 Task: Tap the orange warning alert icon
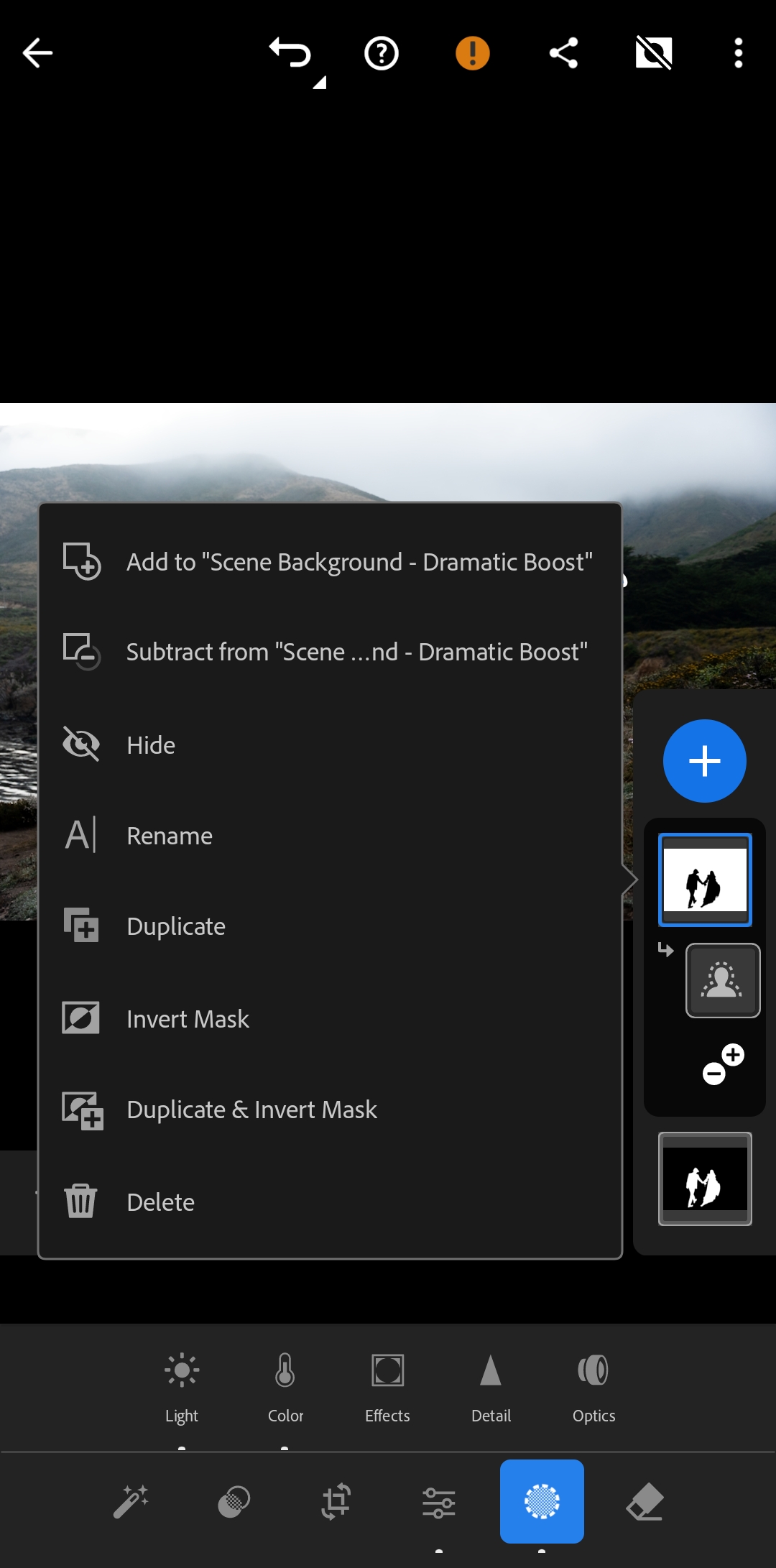472,53
